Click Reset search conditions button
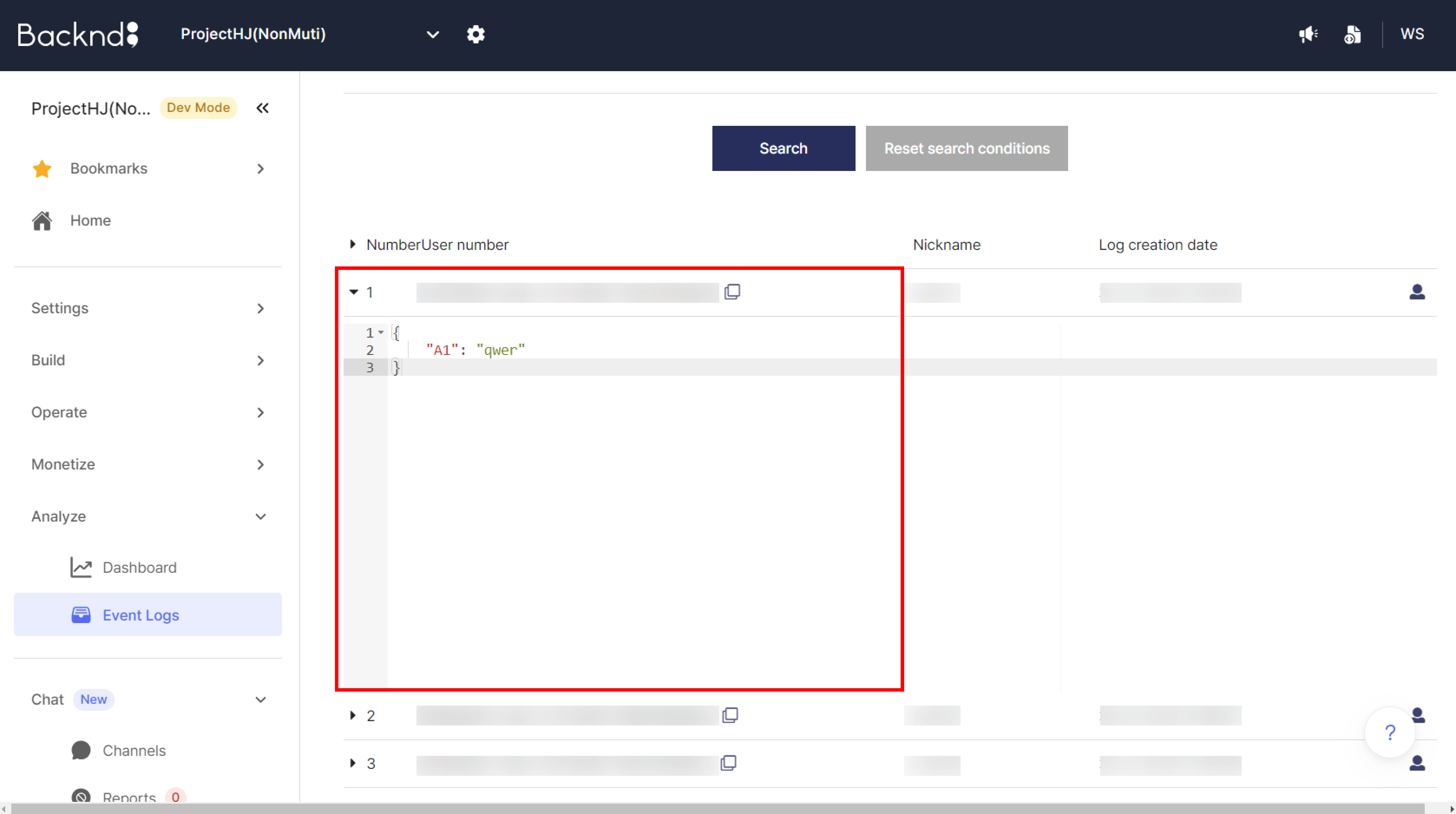The image size is (1456, 814). [x=967, y=148]
